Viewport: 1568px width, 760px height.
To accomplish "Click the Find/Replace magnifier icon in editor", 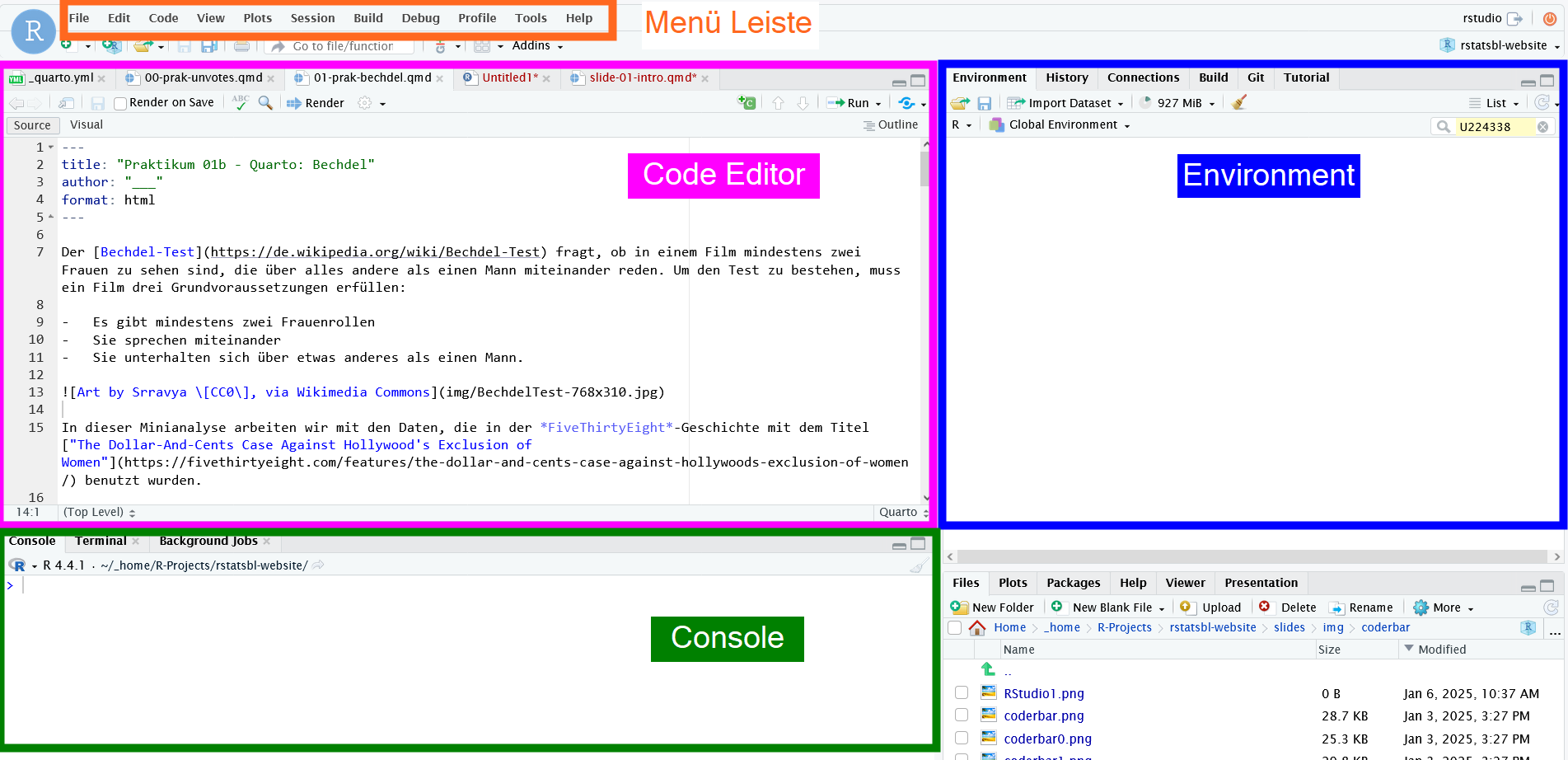I will [265, 103].
